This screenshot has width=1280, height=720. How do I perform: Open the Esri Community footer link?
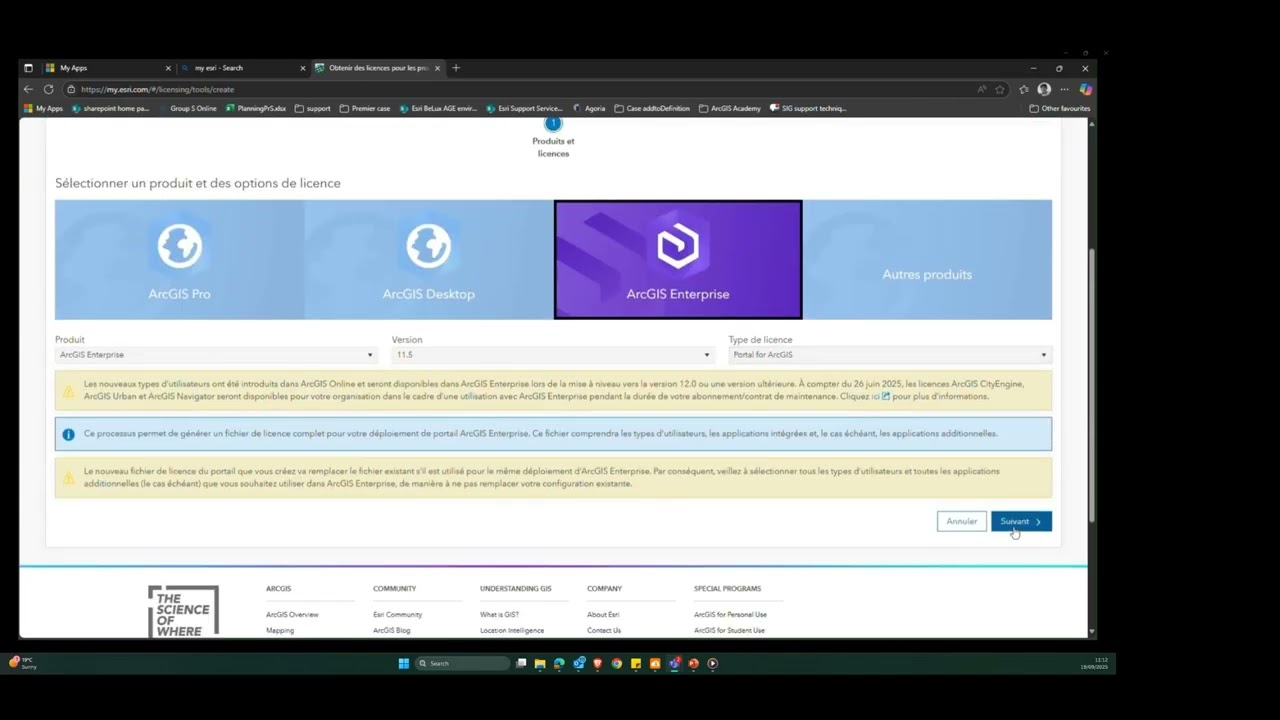pyautogui.click(x=398, y=615)
